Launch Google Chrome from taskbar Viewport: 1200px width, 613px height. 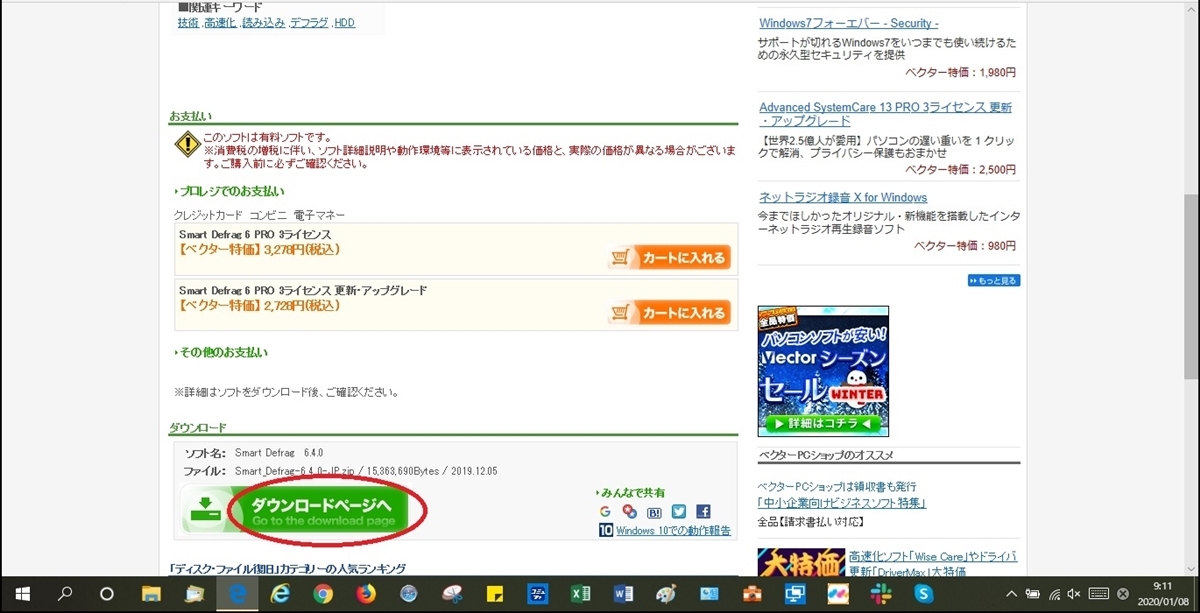coord(323,594)
